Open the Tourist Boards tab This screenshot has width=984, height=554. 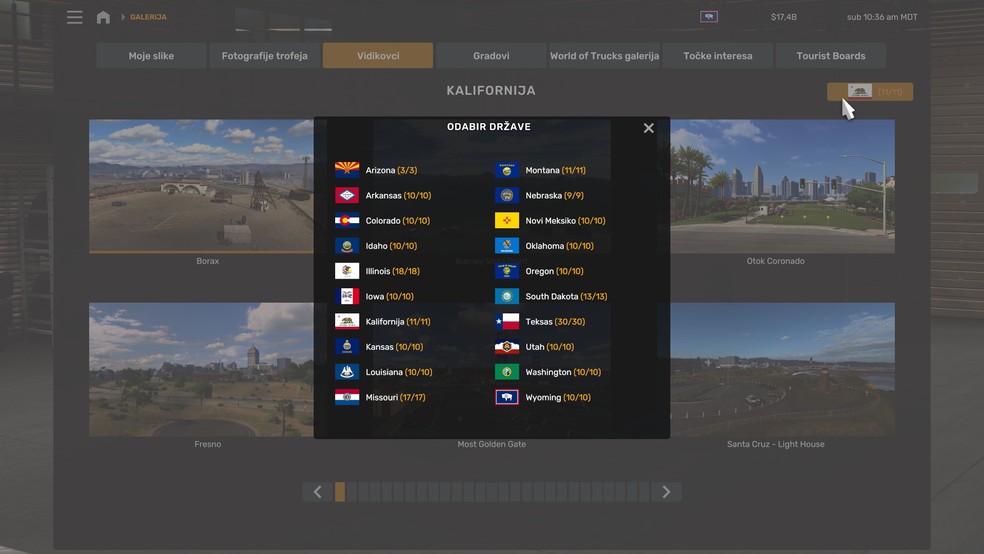[831, 56]
